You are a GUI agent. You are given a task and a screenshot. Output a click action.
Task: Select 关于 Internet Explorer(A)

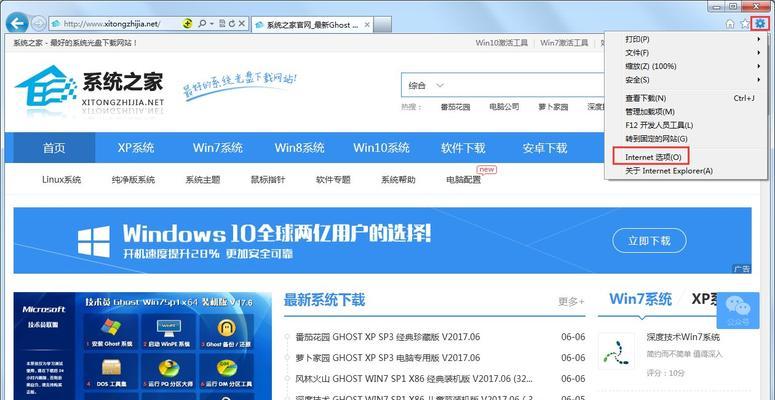(x=686, y=171)
